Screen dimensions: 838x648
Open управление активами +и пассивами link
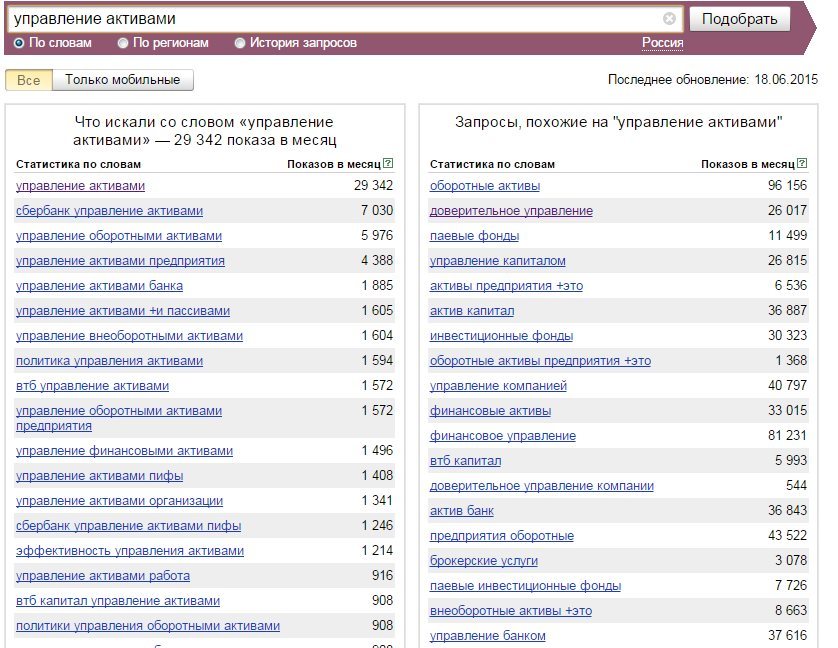tap(123, 311)
